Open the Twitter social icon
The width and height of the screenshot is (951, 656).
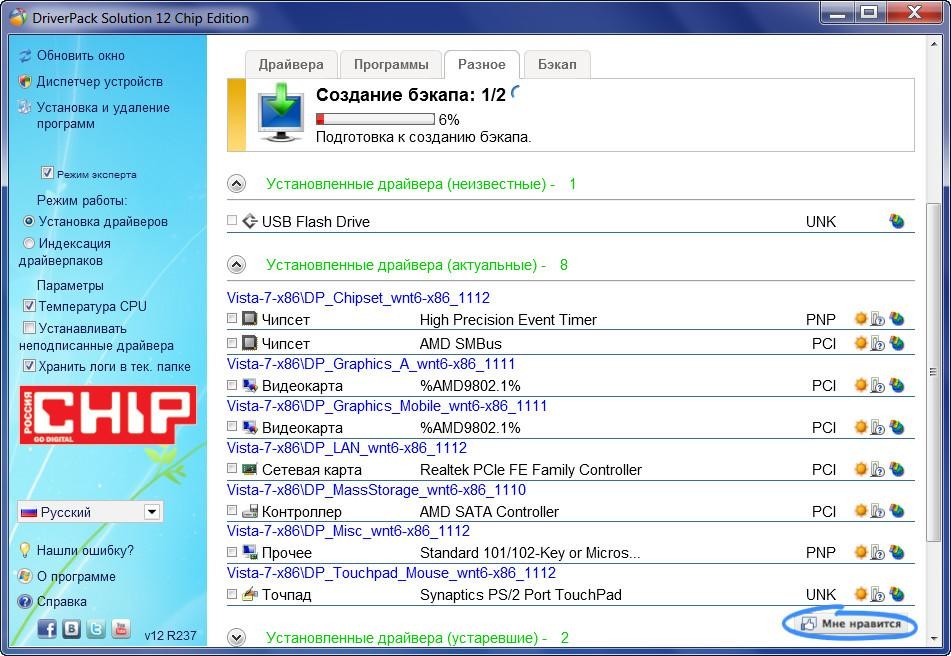point(96,629)
